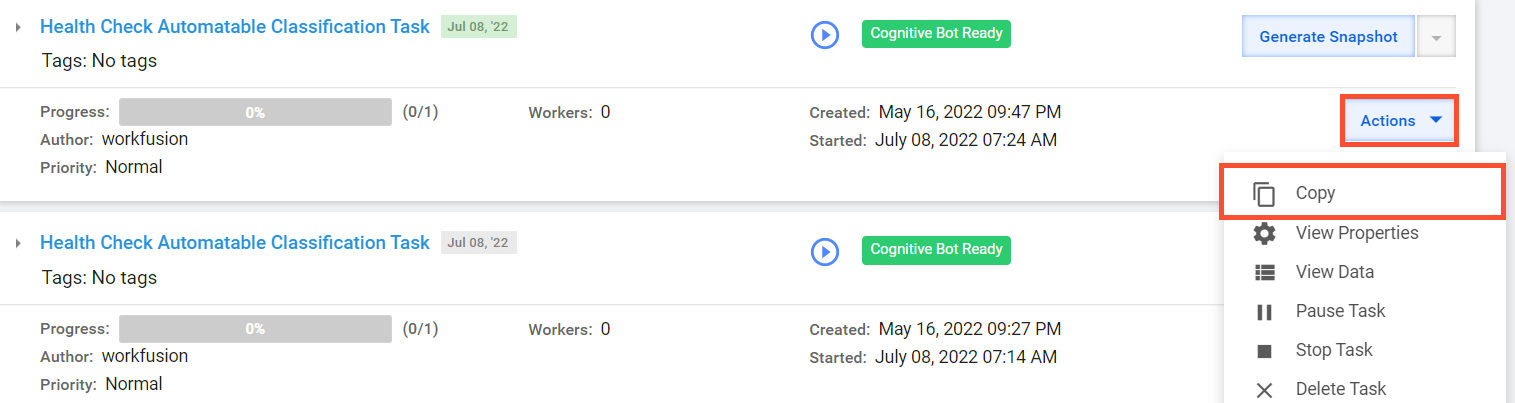Click the first task's 0% progress bar
The width and height of the screenshot is (1515, 403).
tap(255, 112)
